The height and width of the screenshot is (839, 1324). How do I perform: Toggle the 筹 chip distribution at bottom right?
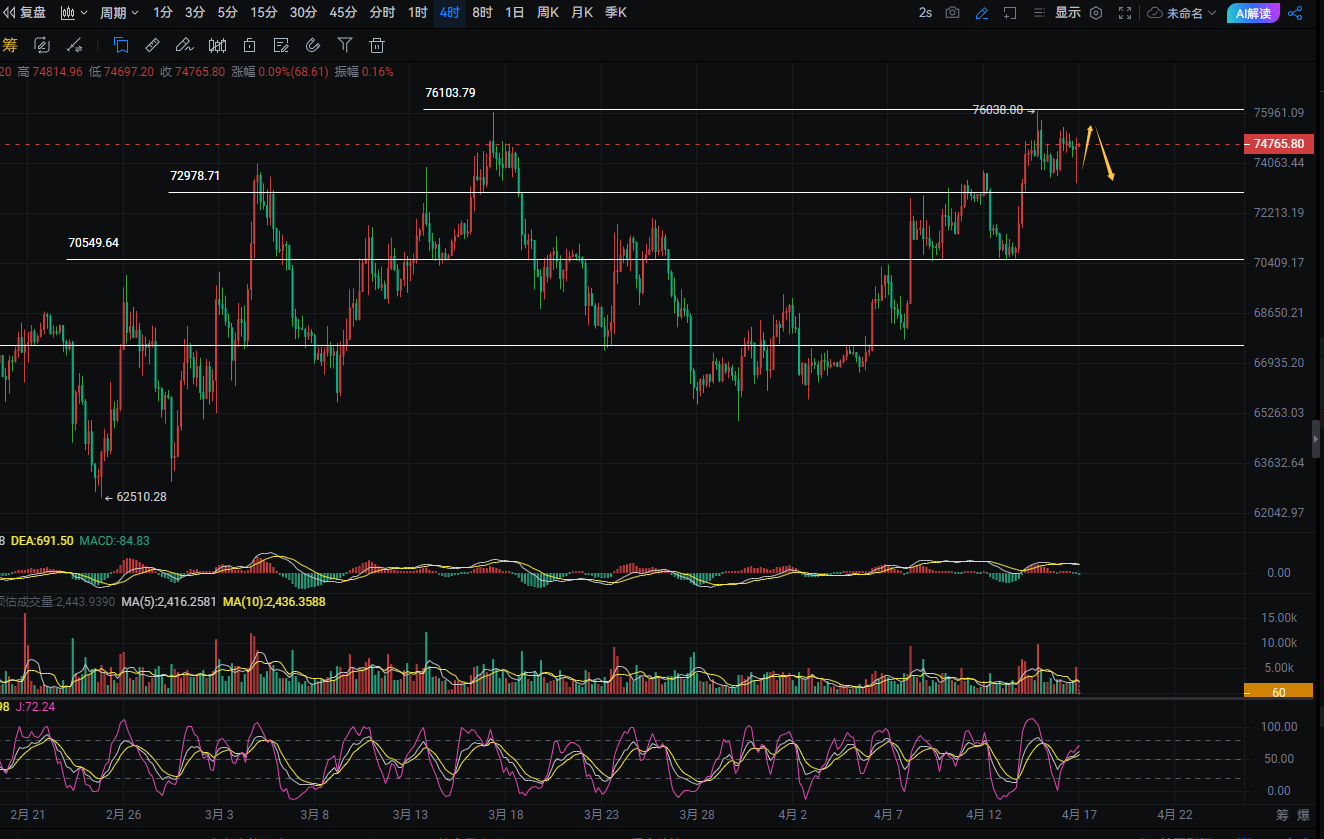(x=1282, y=815)
